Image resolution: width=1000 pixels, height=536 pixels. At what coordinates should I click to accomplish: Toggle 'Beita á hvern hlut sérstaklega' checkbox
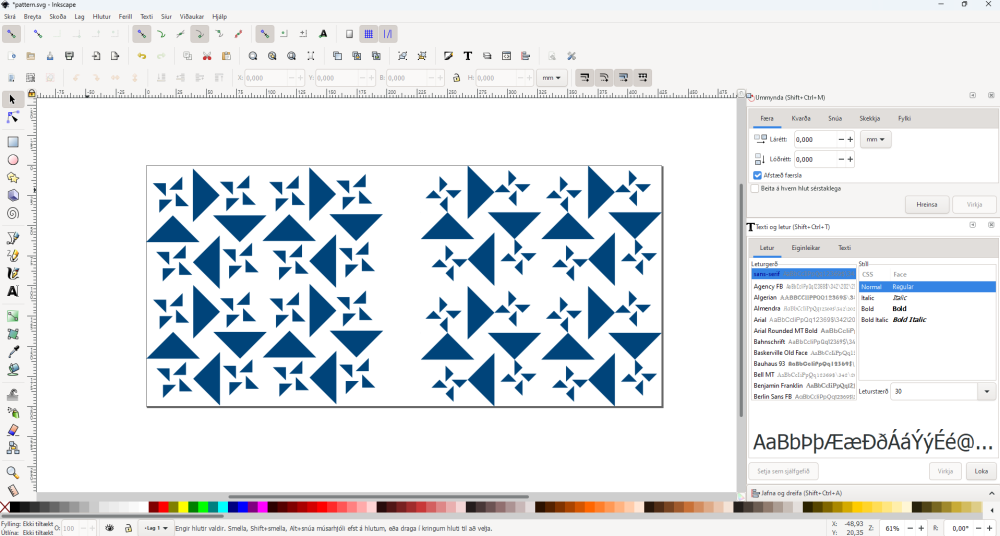click(755, 189)
